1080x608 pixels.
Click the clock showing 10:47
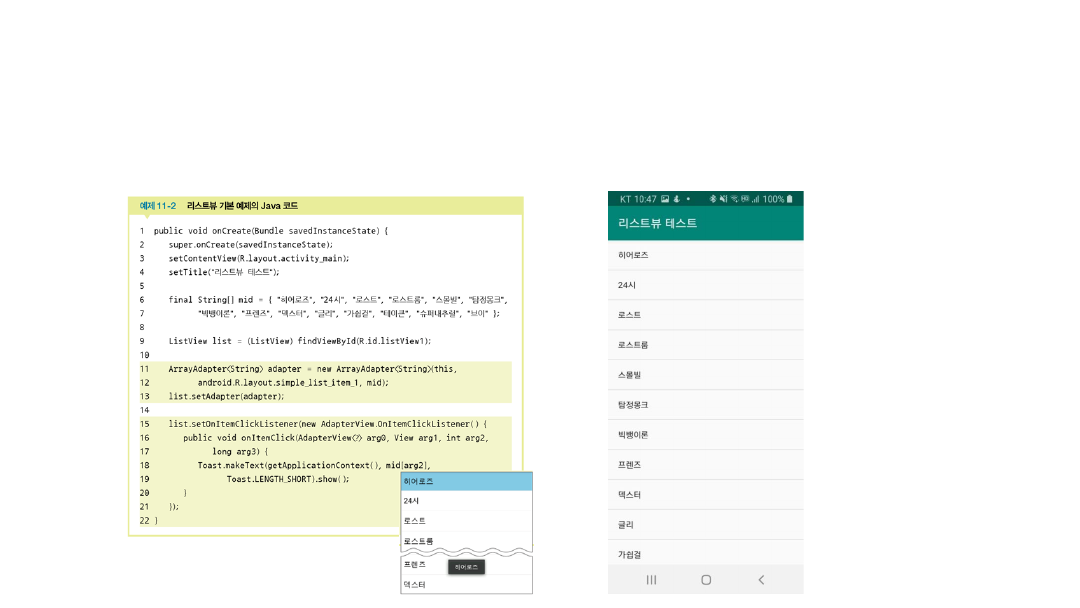(x=646, y=199)
